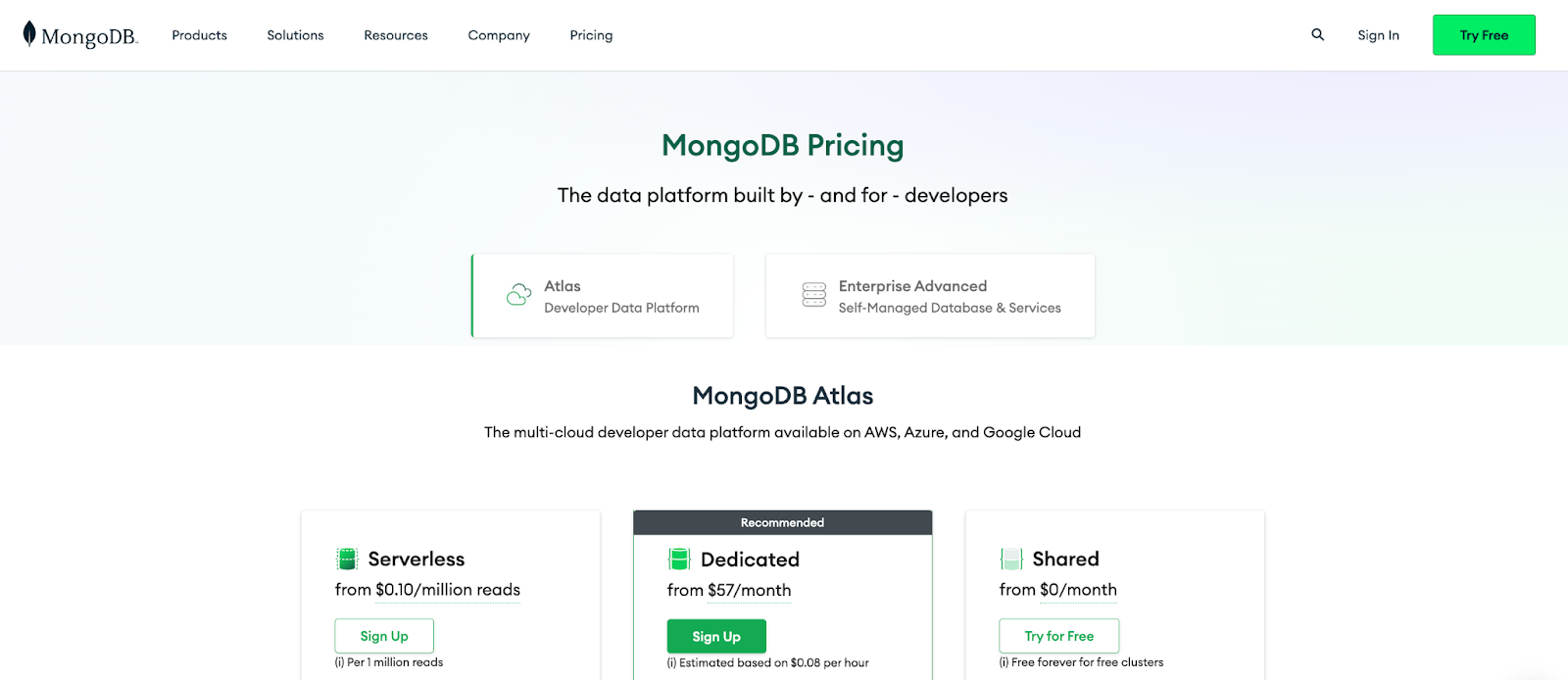
Task: Expand the Solutions navigation menu
Action: (295, 35)
